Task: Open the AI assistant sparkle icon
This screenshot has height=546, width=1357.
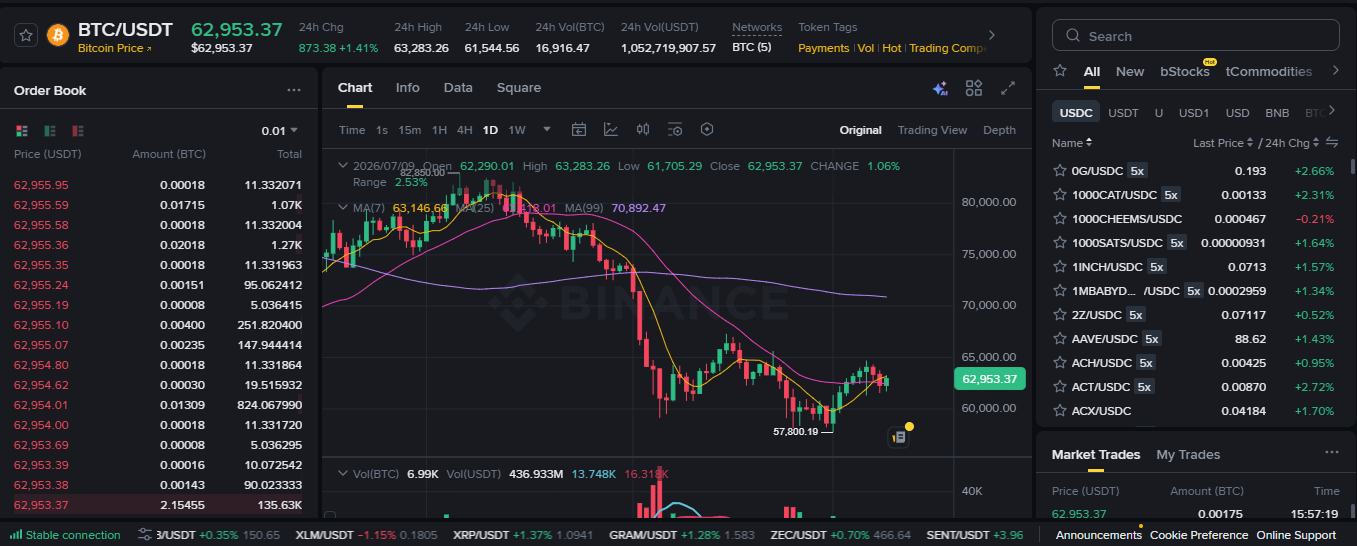Action: [940, 88]
